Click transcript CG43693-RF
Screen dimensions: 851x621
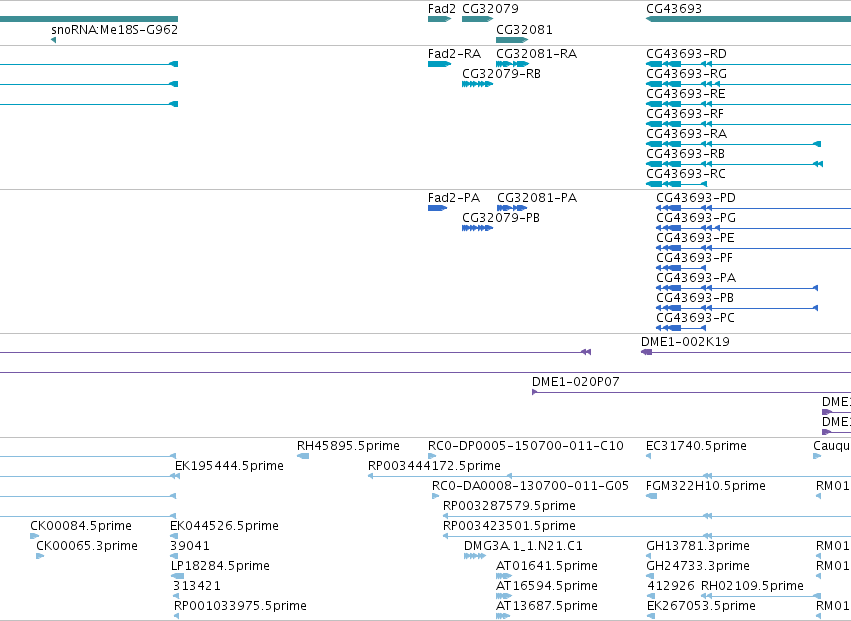pyautogui.click(x=685, y=114)
